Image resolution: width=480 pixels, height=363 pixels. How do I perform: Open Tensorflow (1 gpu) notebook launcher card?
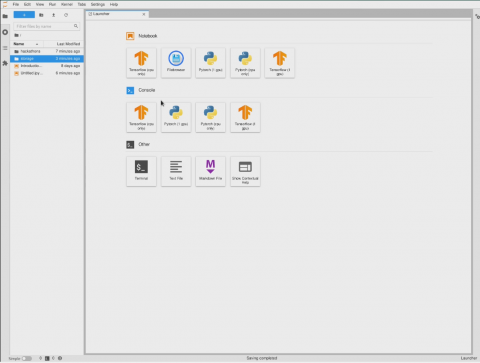[280, 63]
